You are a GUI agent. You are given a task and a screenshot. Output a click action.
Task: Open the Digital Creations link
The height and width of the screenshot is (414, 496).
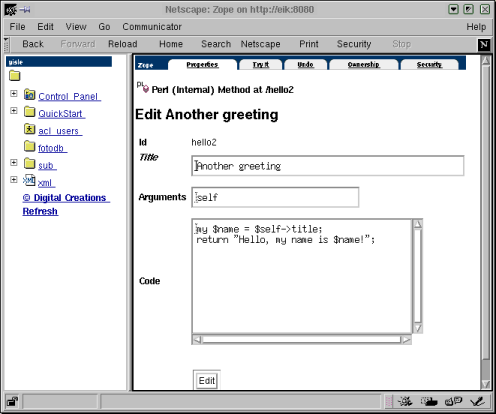point(66,198)
